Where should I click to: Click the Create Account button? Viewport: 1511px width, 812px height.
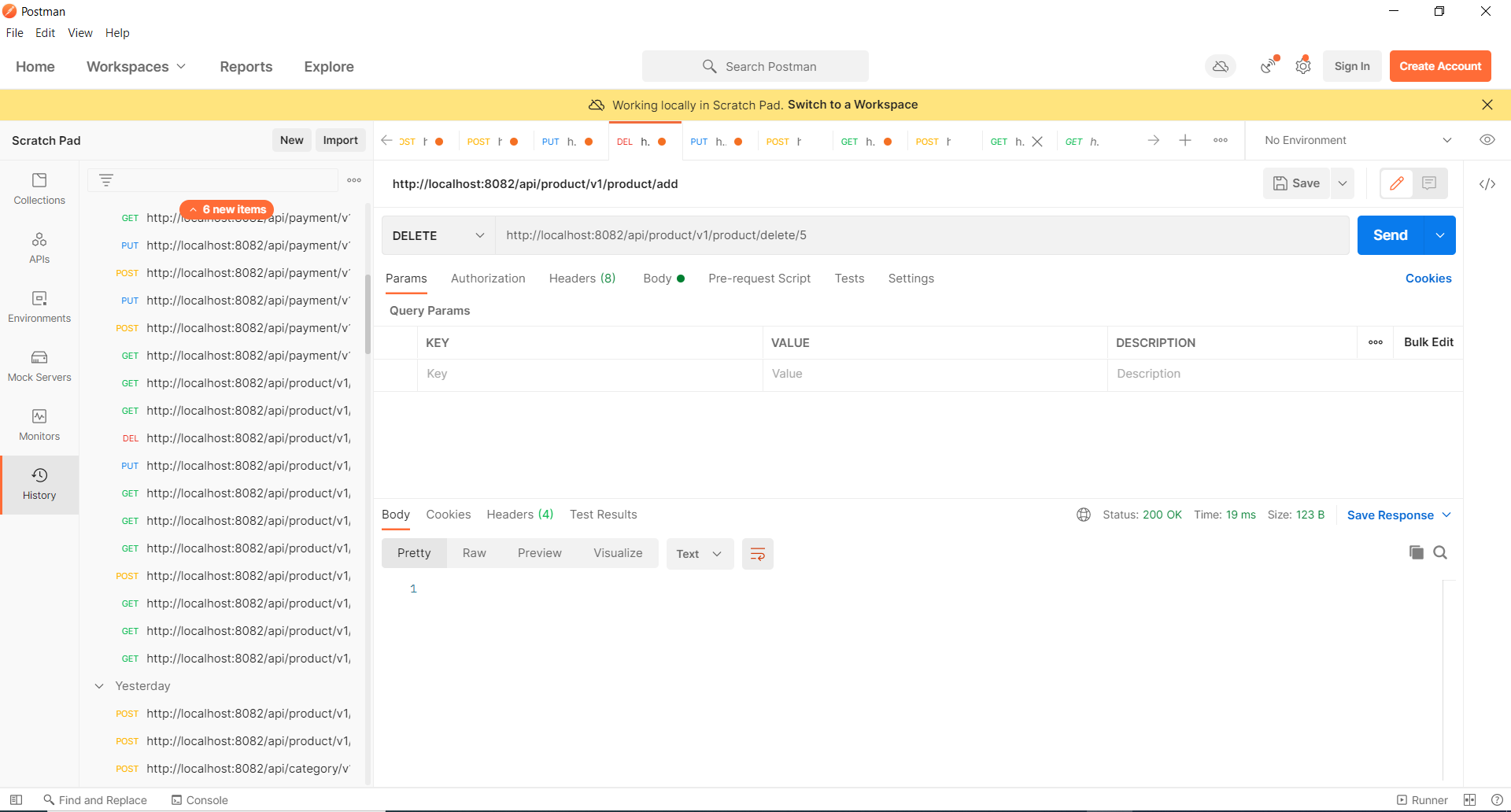click(1440, 66)
